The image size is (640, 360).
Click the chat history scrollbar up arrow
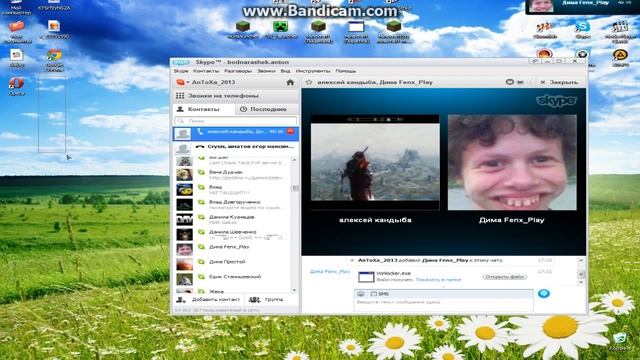click(581, 260)
